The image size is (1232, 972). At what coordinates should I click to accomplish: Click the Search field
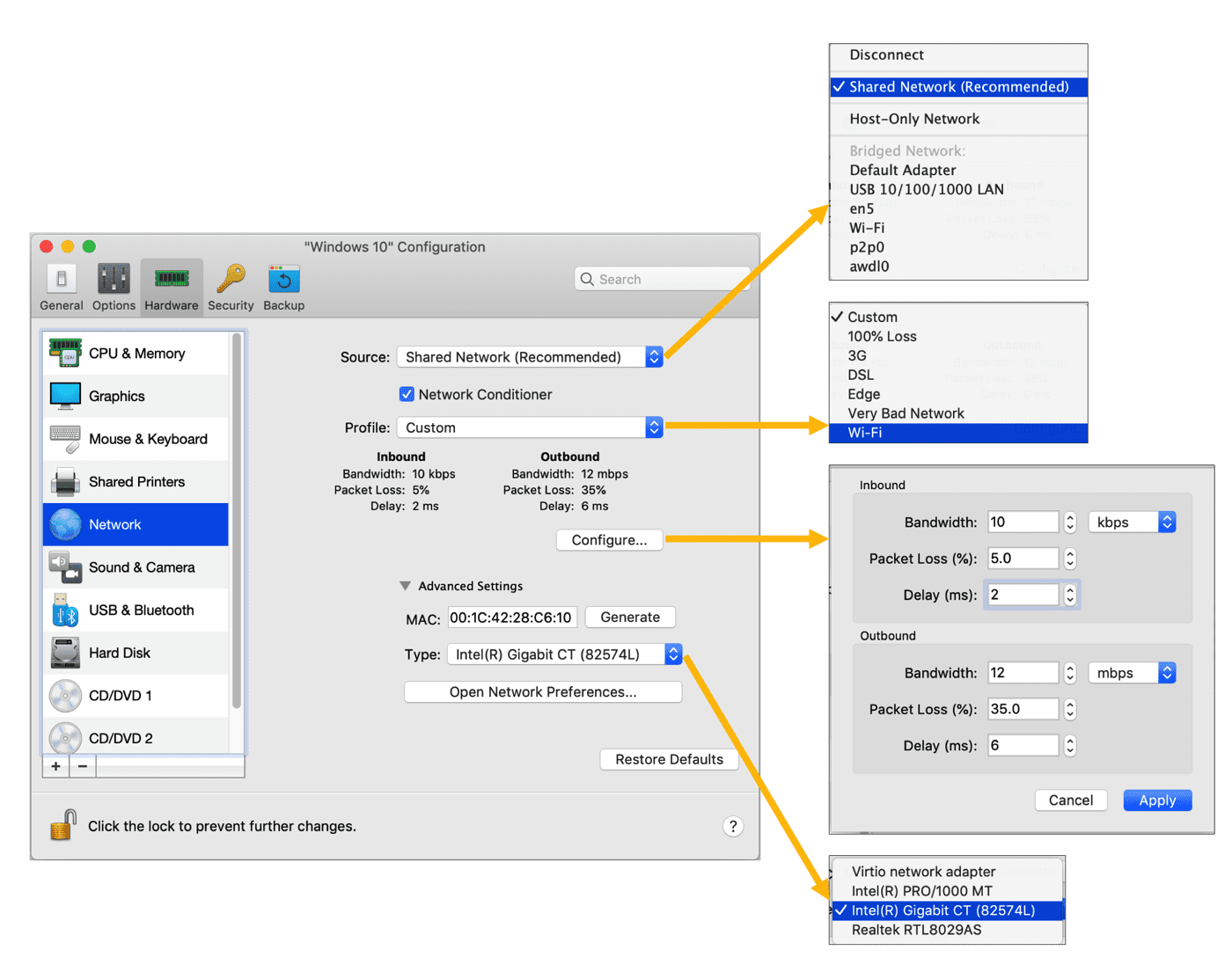662,278
